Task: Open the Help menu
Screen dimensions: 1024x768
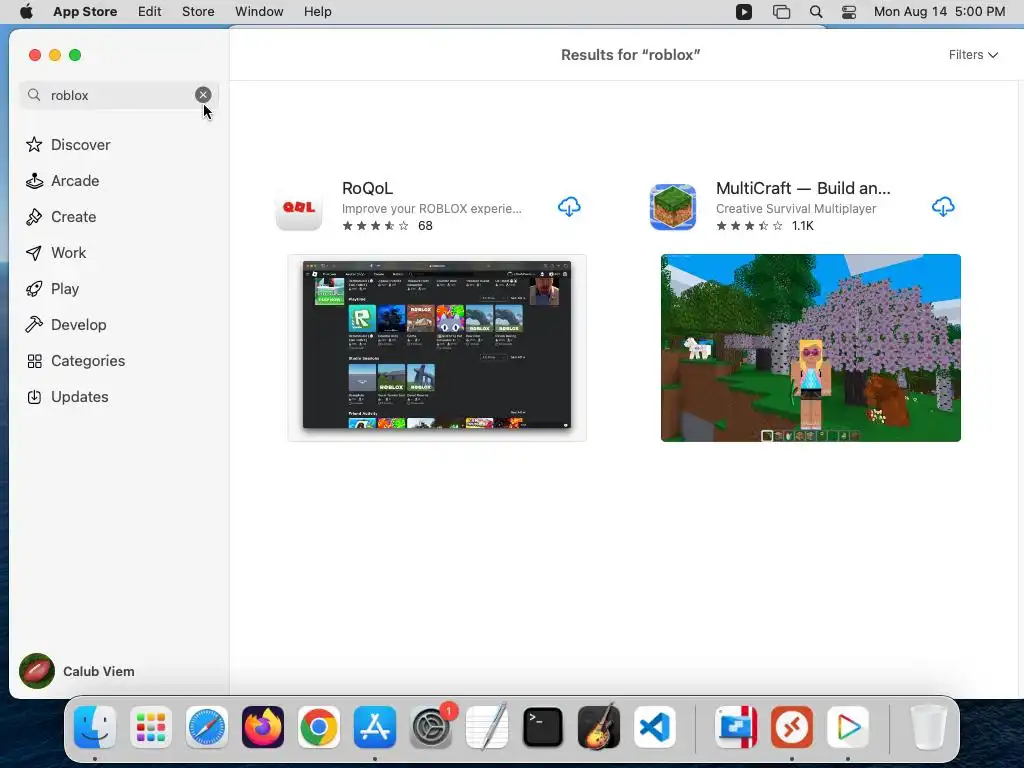Action: (317, 12)
